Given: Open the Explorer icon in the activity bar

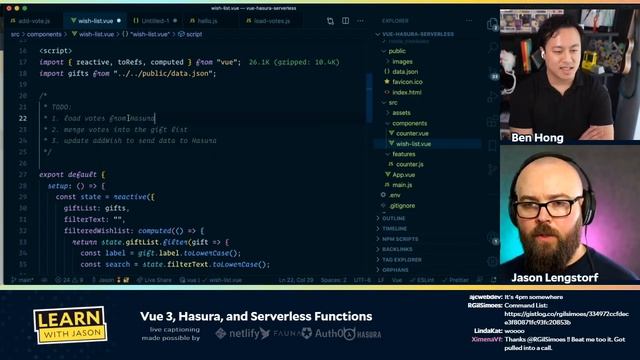Looking at the screenshot, I should coord(493,24).
